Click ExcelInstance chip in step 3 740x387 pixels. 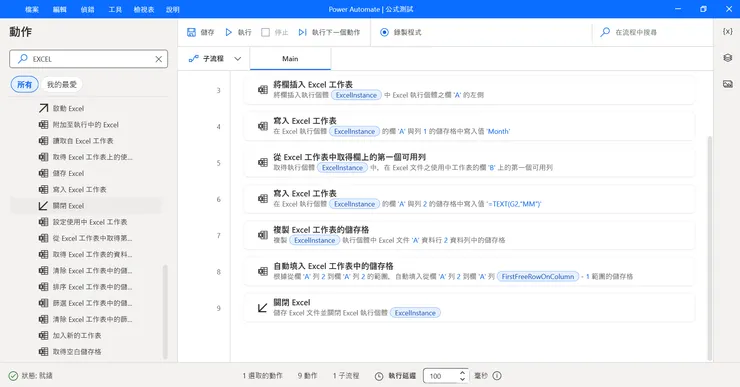pyautogui.click(x=356, y=95)
